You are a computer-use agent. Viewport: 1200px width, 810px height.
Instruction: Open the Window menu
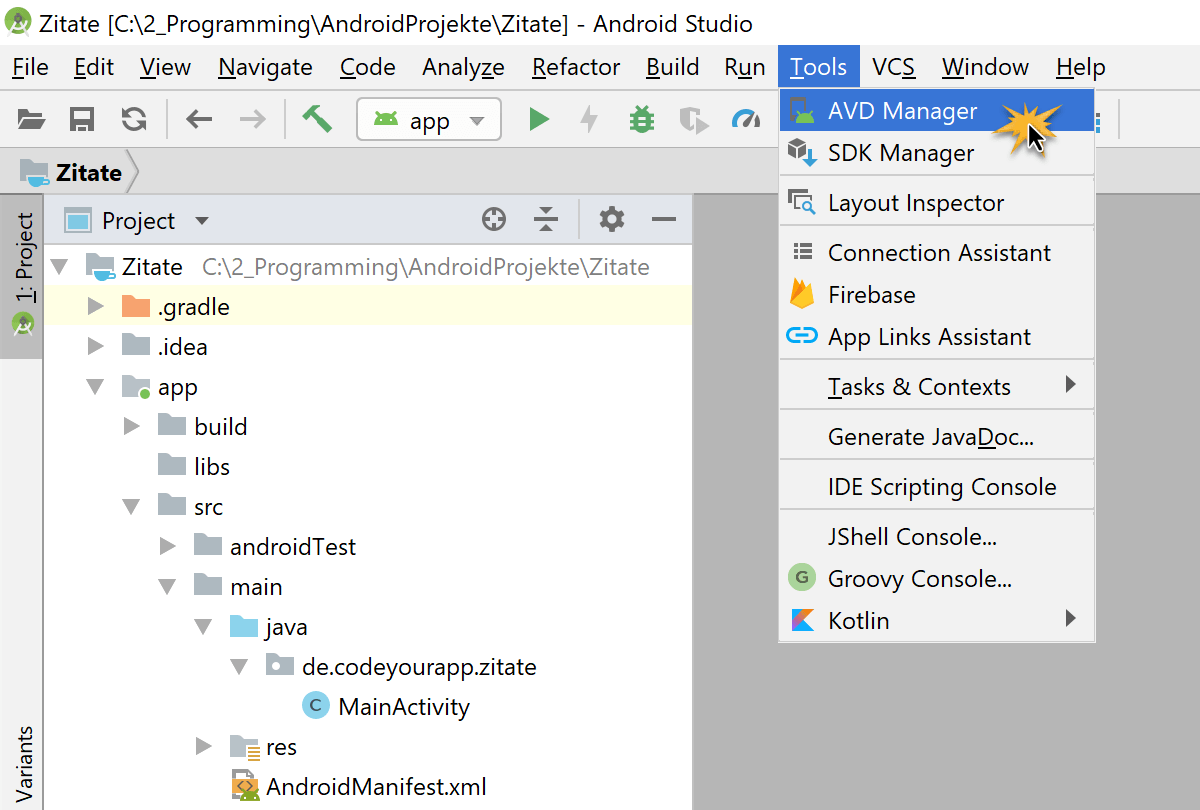[985, 67]
